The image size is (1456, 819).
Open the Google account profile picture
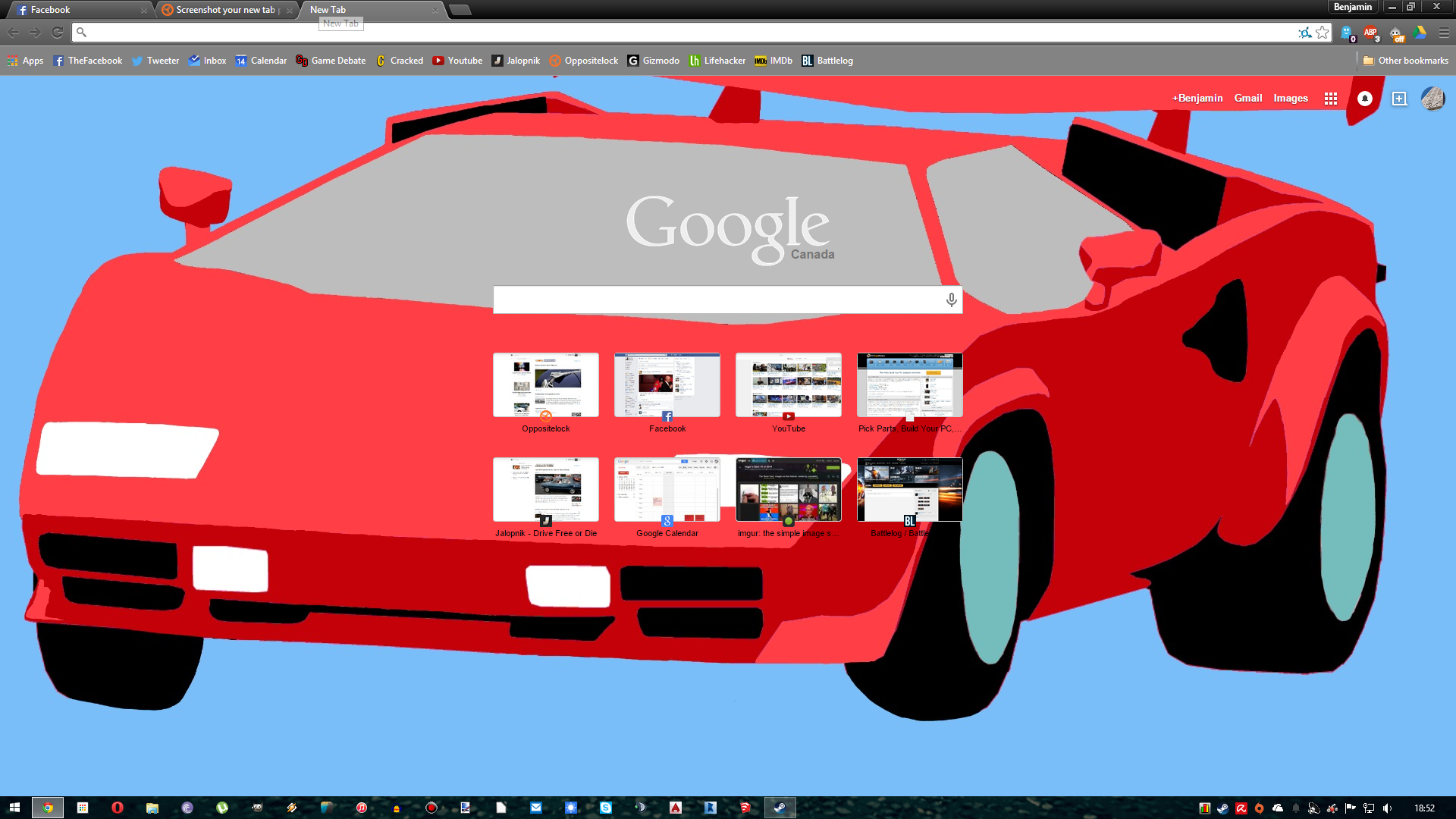coord(1432,99)
